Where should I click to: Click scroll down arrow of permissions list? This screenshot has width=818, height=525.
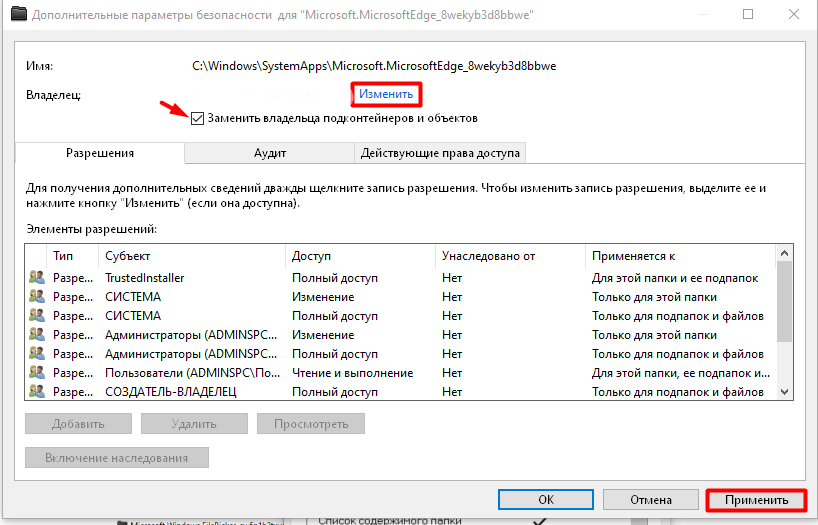click(x=784, y=392)
